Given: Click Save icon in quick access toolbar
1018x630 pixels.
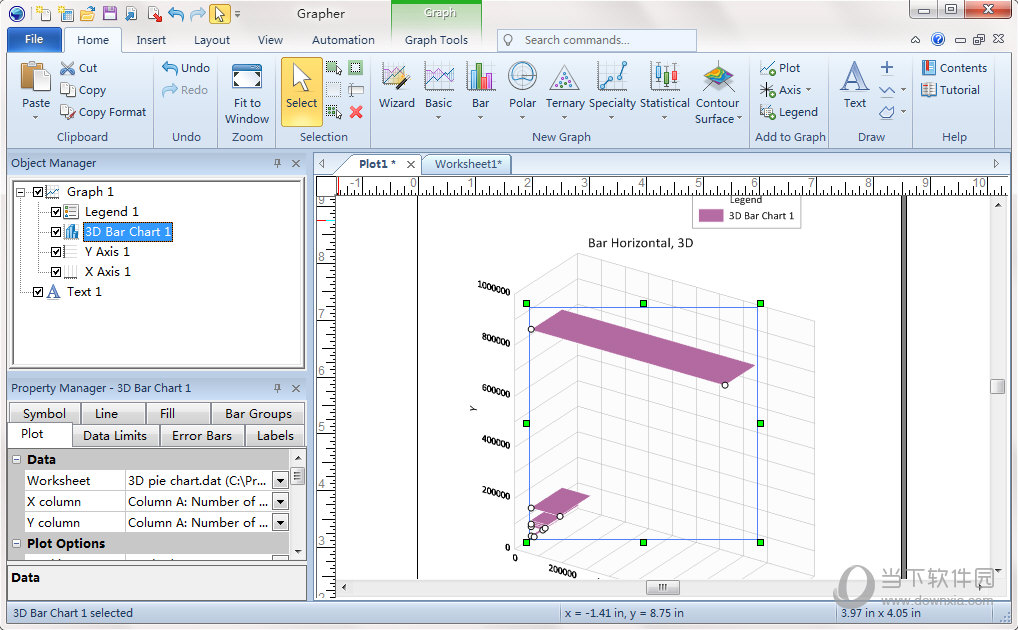Looking at the screenshot, I should (110, 13).
